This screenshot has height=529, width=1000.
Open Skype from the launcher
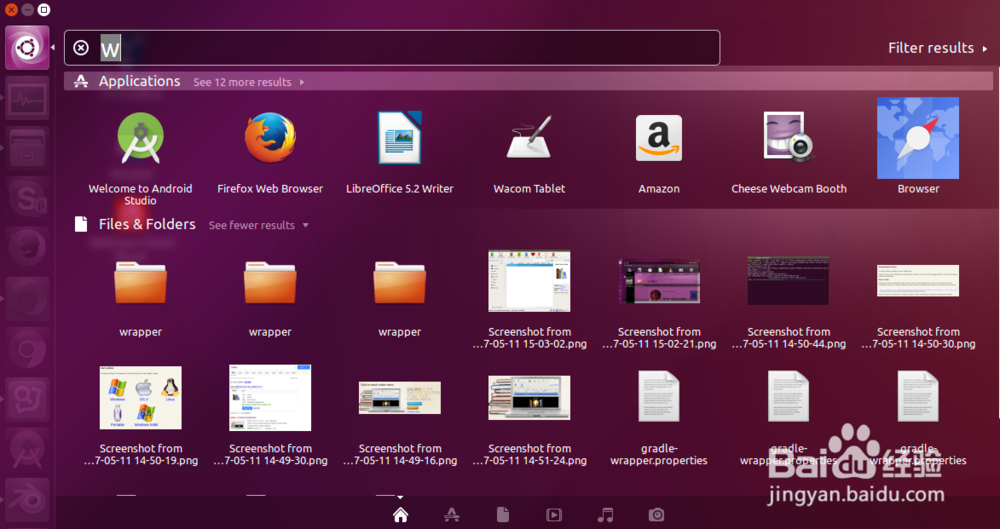pyautogui.click(x=27, y=198)
